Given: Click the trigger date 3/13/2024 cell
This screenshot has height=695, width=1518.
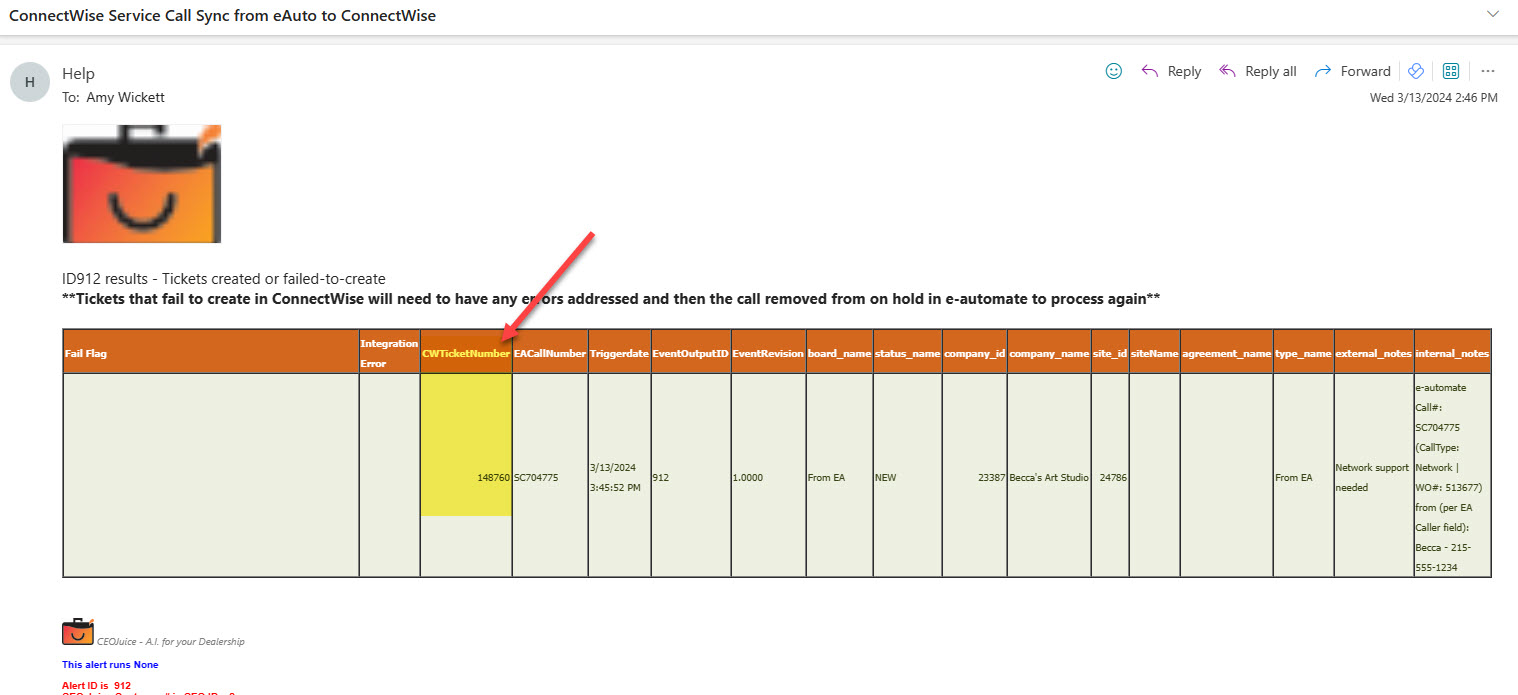Looking at the screenshot, I should click(619, 476).
